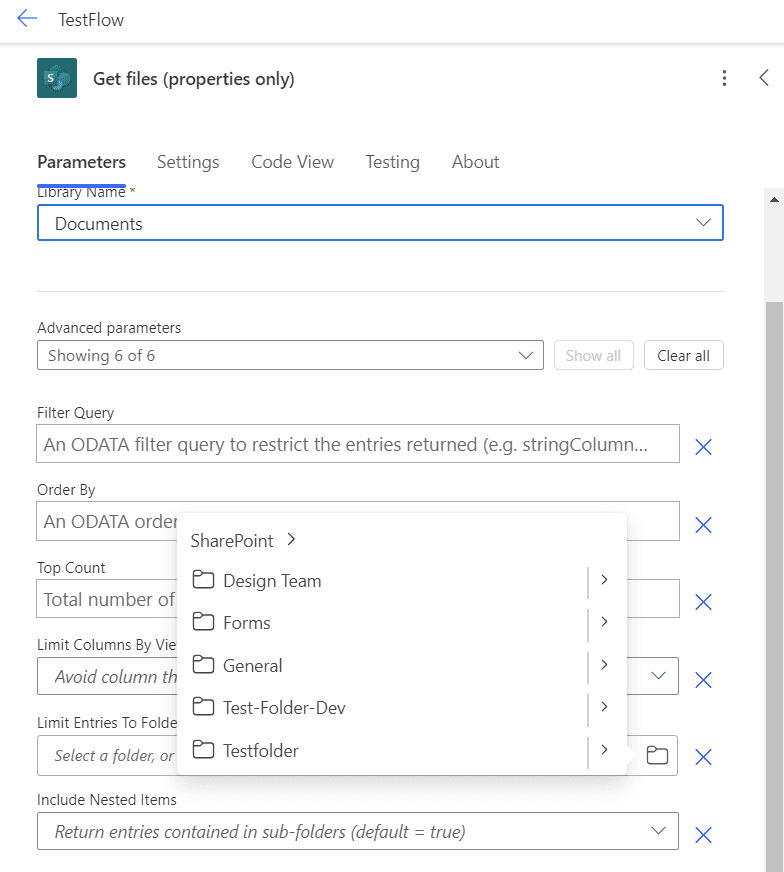Open the Showing 6 of 6 dropdown
This screenshot has height=872, width=784.
click(x=290, y=355)
